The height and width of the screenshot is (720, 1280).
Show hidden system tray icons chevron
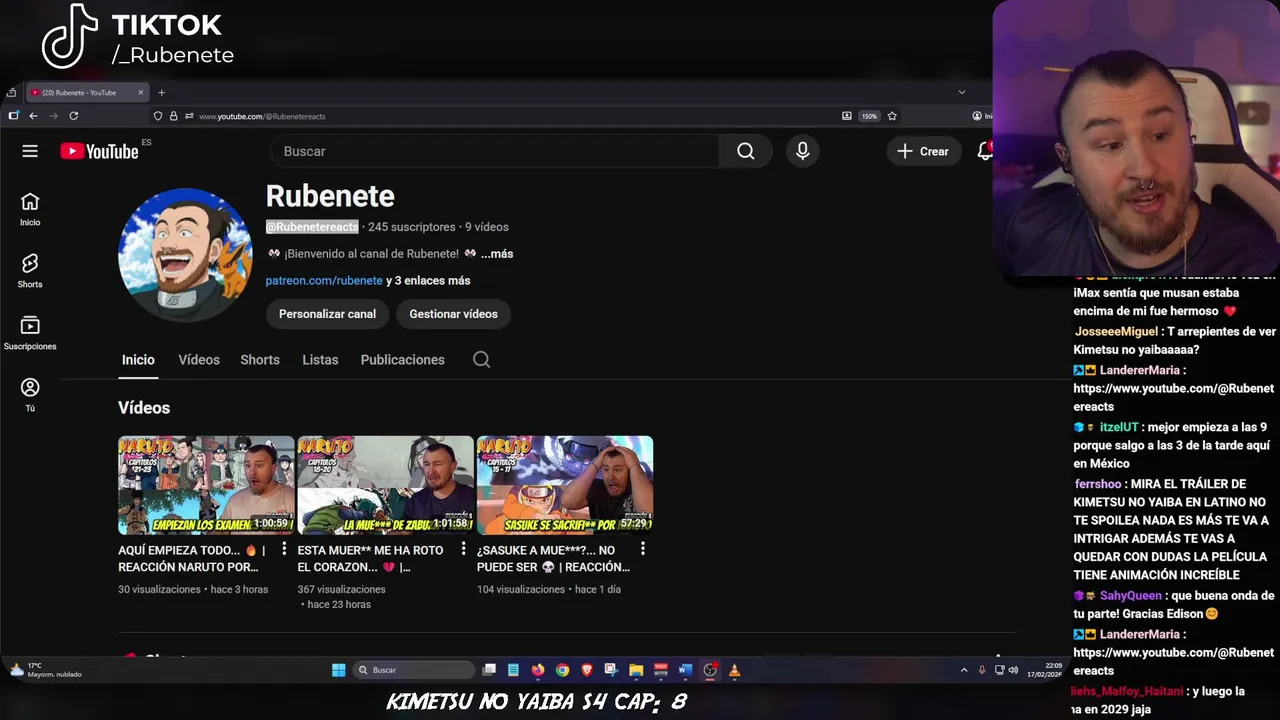click(x=964, y=670)
